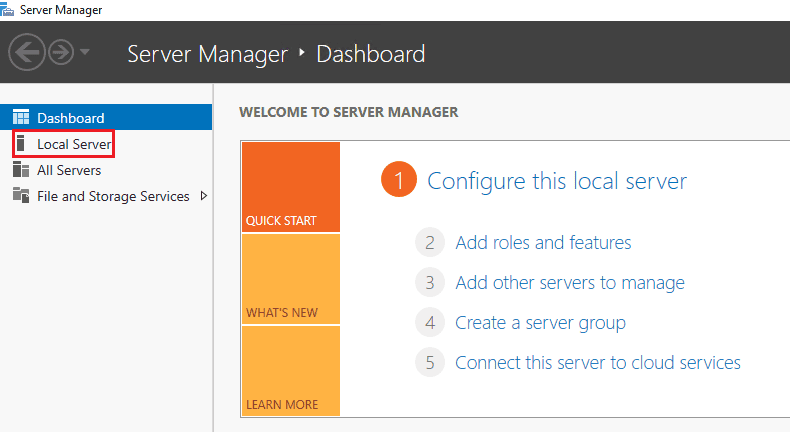Expand File and Storage Services arrow

point(204,196)
